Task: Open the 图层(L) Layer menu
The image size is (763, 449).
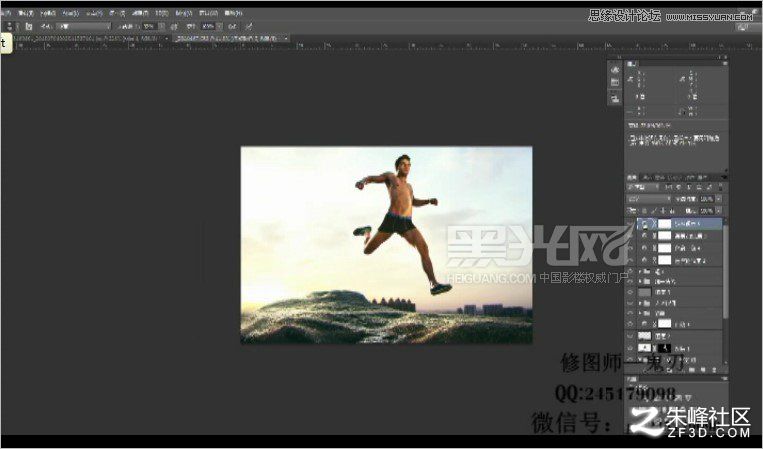Action: 71,14
